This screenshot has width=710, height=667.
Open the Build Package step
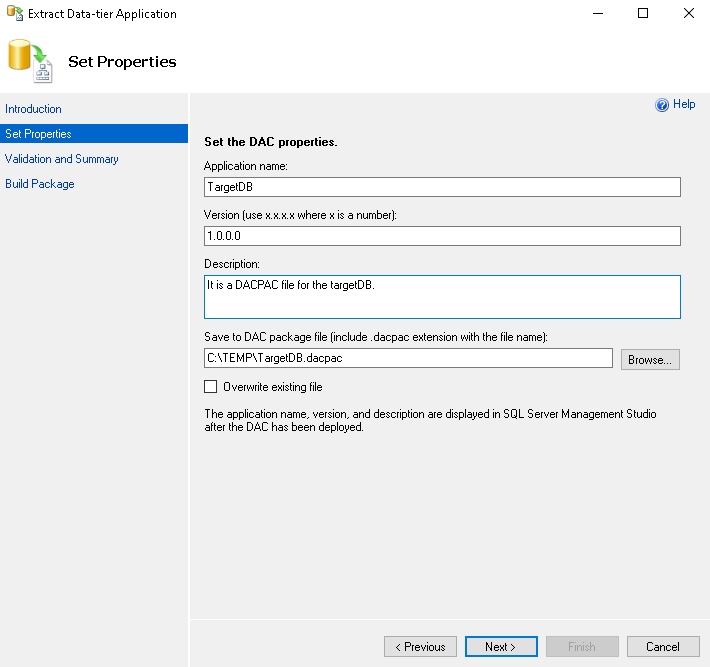(40, 184)
